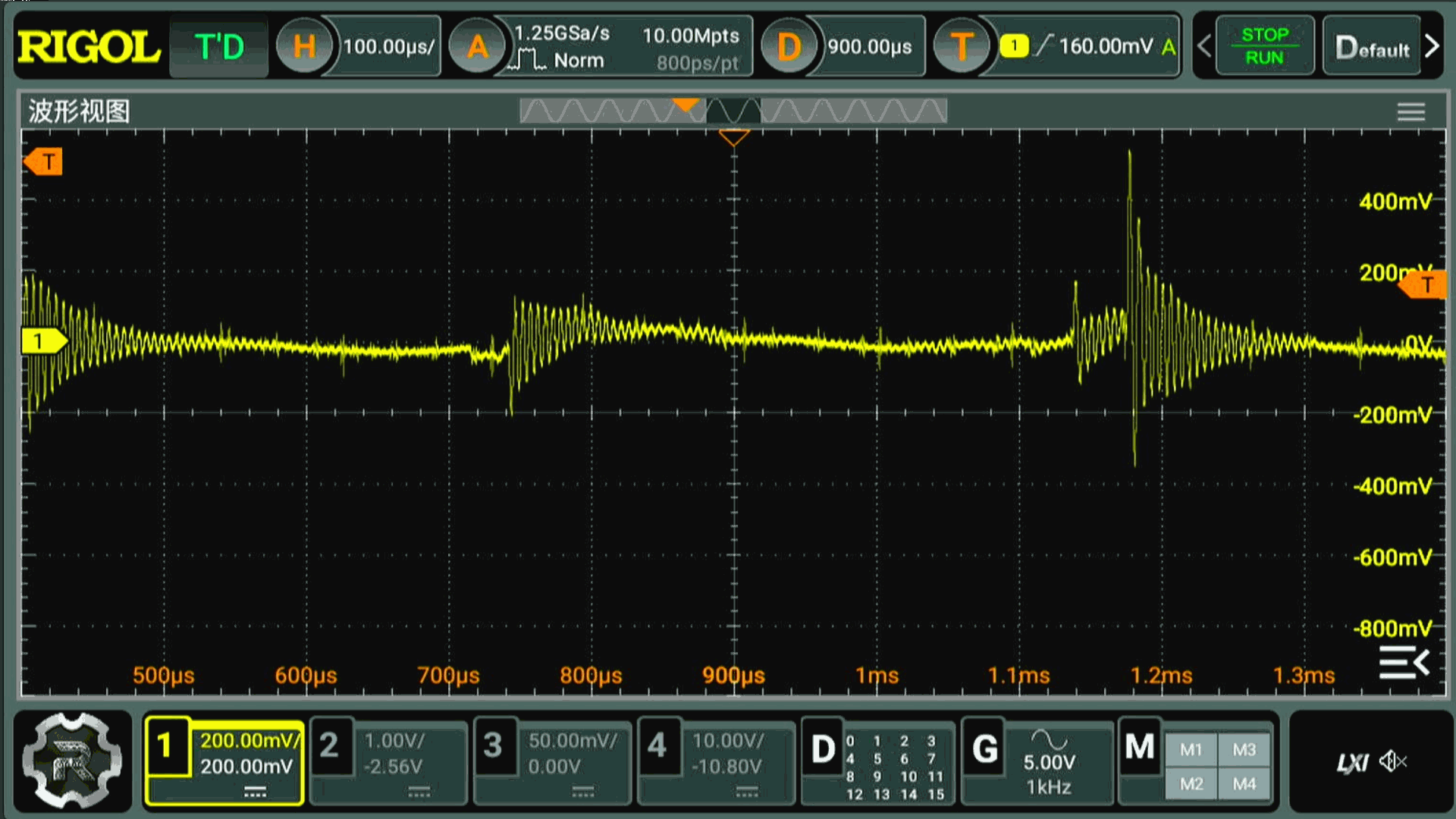
Task: Open the Rigol gear settings menu
Action: point(72,761)
